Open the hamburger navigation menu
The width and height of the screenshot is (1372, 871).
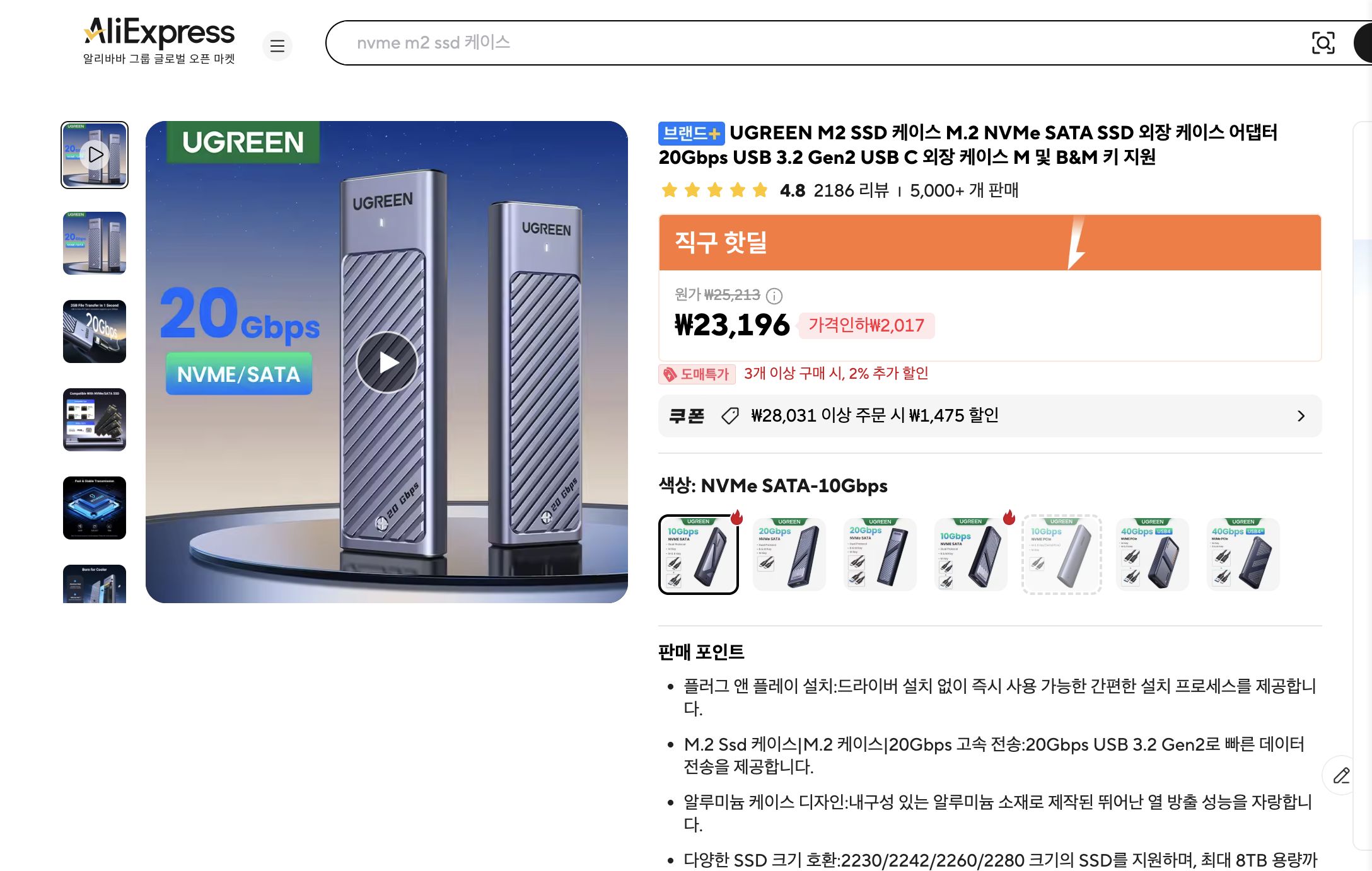pos(277,46)
